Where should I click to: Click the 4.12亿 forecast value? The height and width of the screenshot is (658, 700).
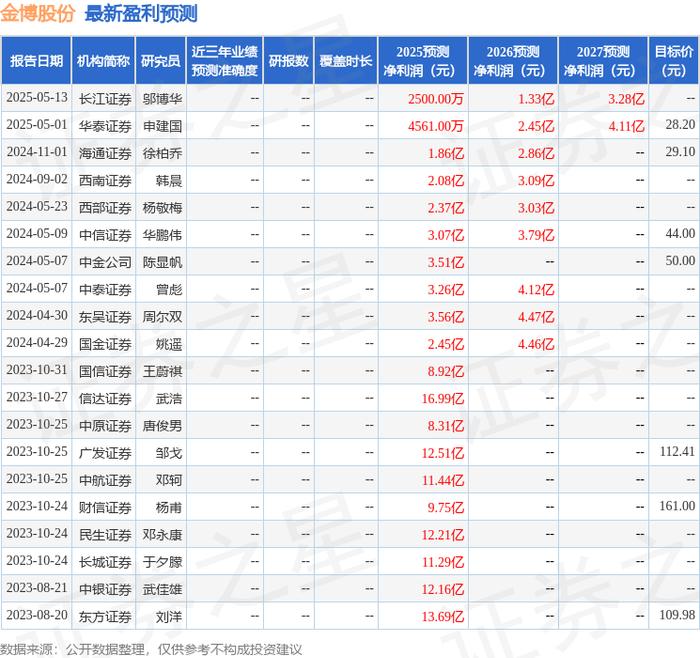click(536, 289)
